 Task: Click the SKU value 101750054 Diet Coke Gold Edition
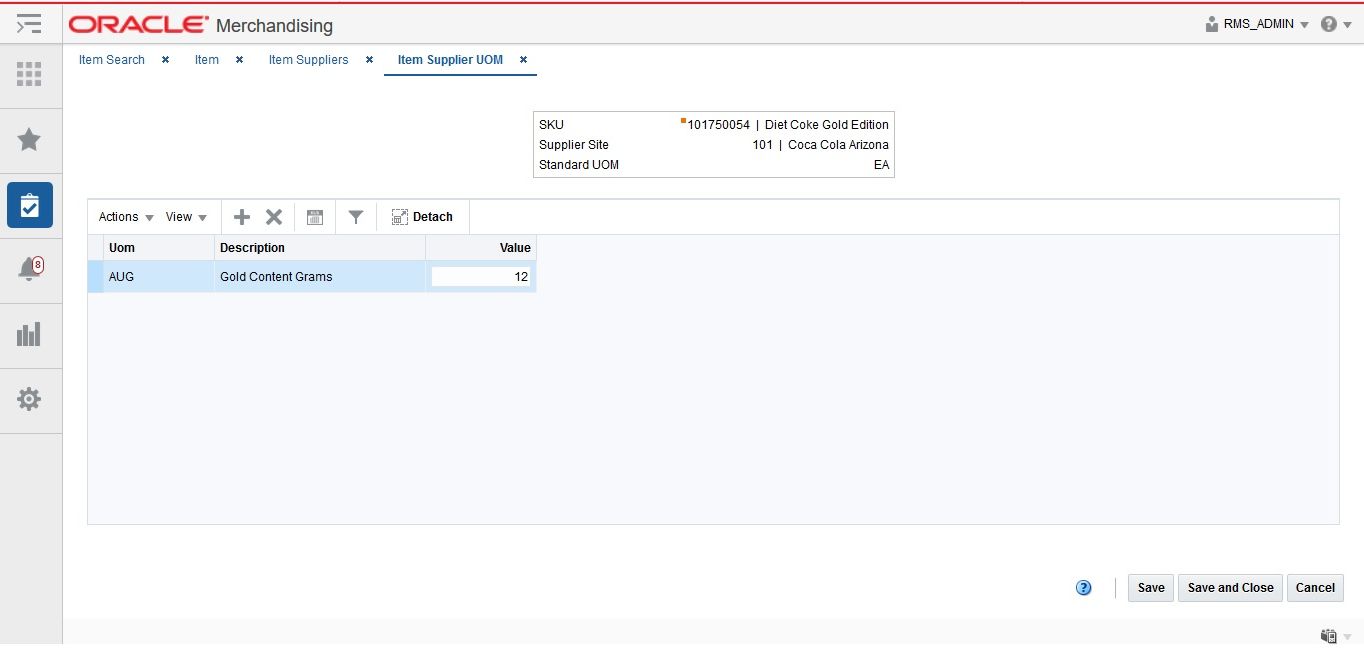tap(788, 125)
